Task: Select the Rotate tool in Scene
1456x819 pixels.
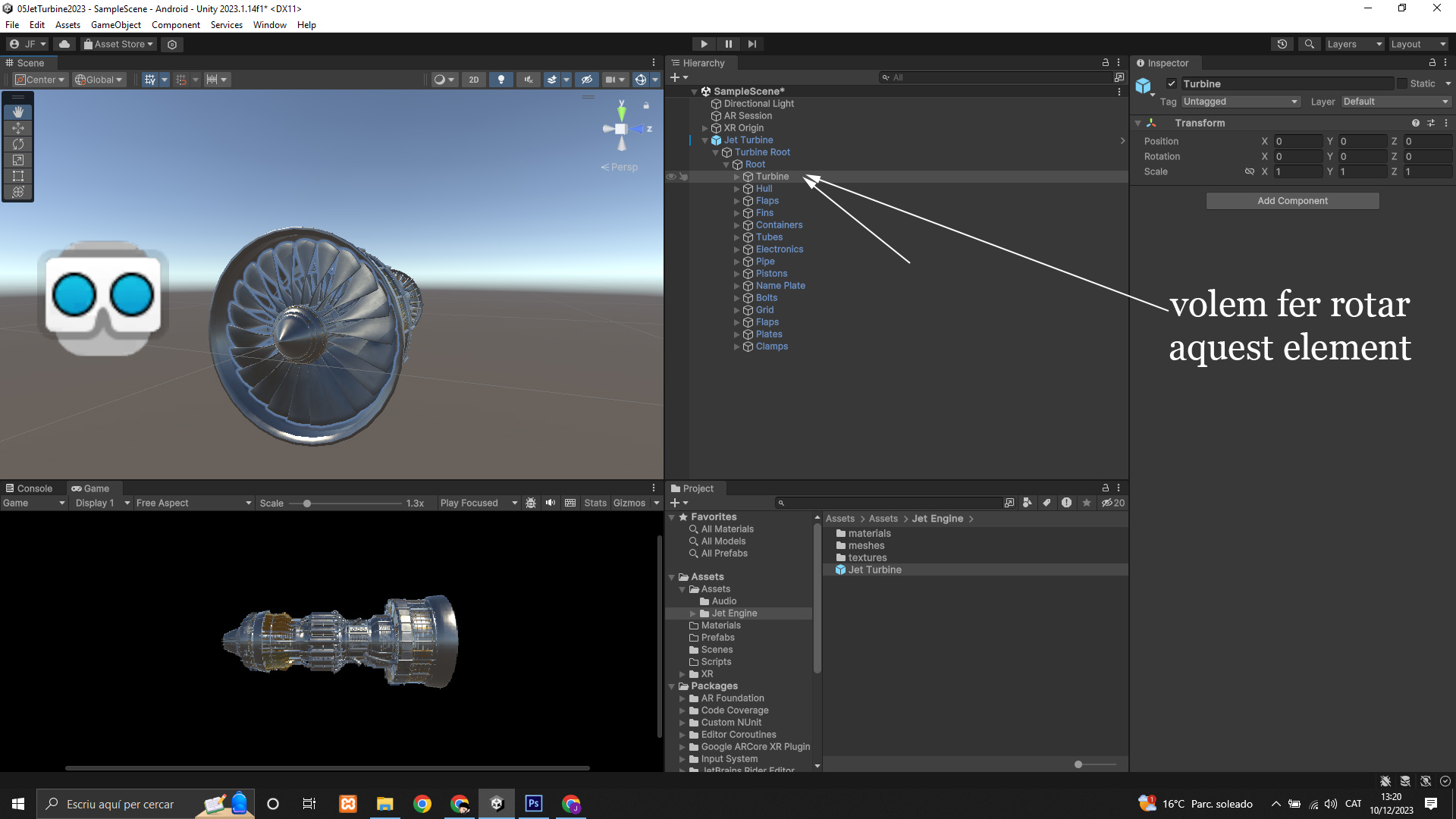Action: pos(18,144)
